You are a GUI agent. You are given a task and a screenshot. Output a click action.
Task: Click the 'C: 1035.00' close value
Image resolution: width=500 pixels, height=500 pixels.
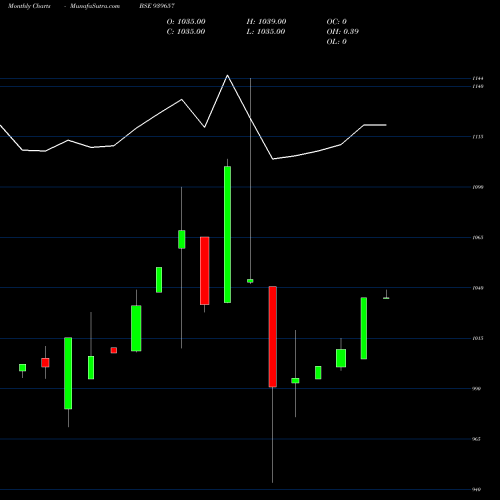[x=186, y=31]
